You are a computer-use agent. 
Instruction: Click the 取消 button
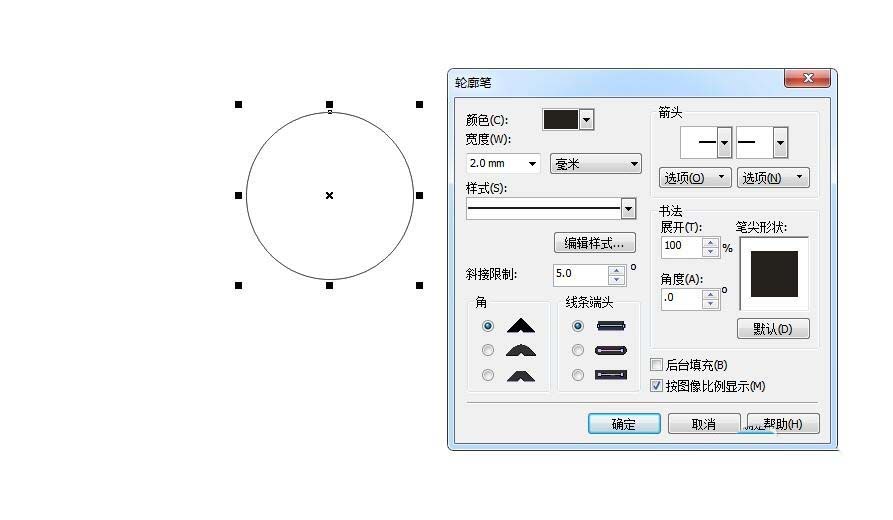704,424
